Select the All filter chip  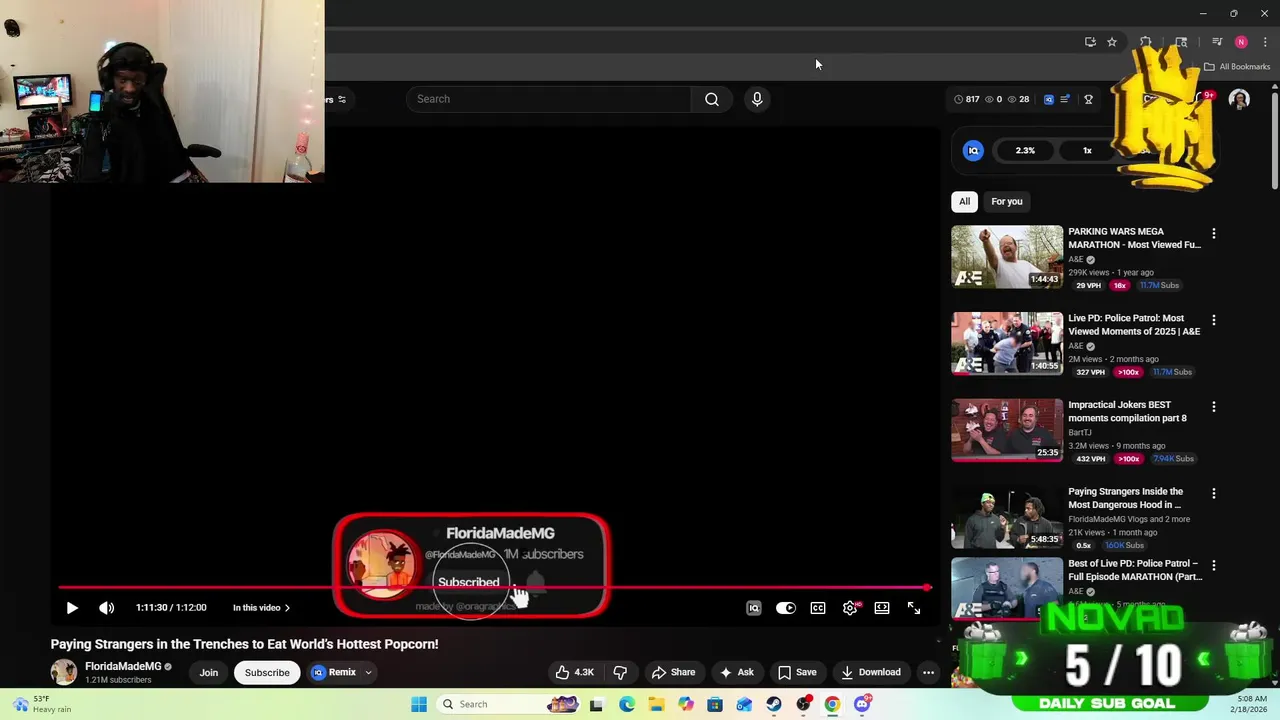pos(965,201)
